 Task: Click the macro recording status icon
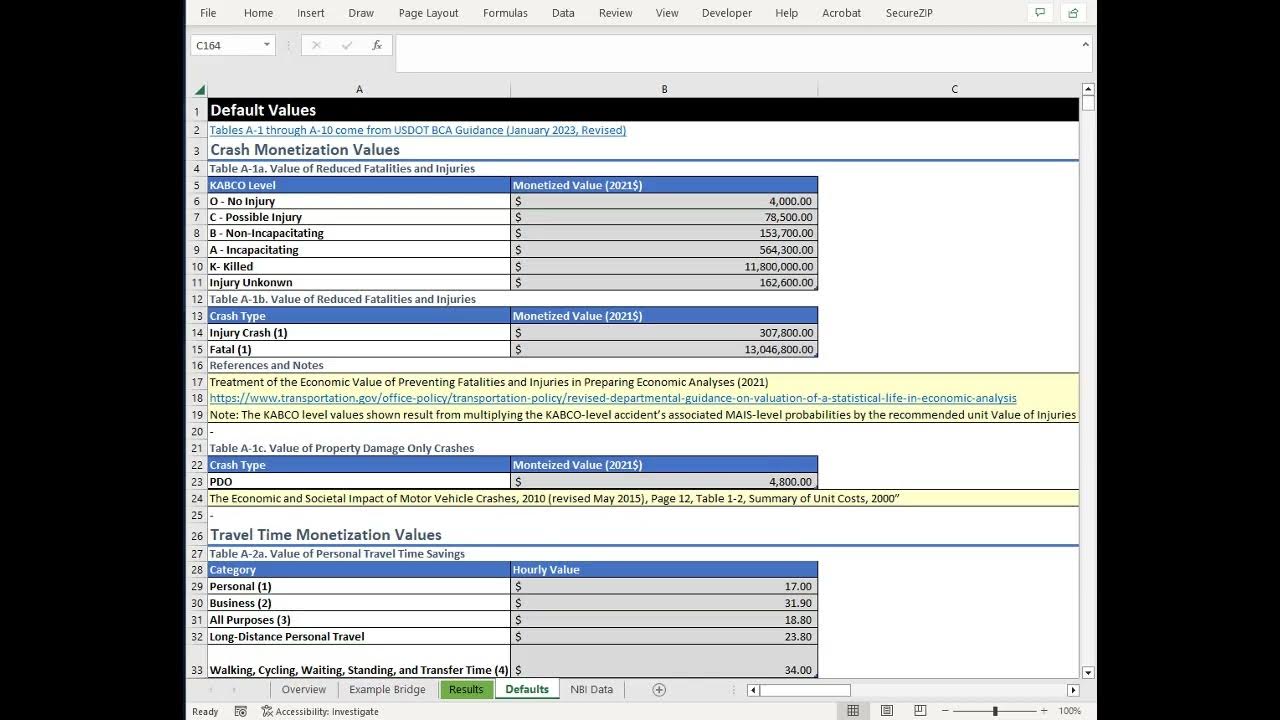(240, 711)
